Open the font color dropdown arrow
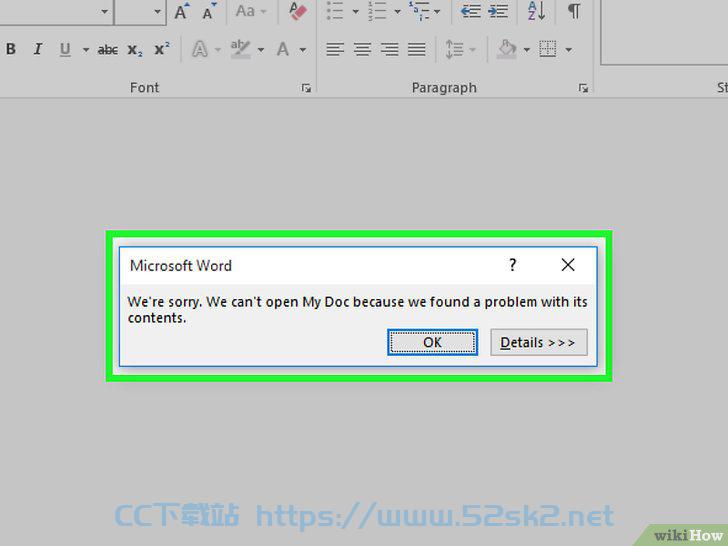728x546 pixels. [302, 49]
